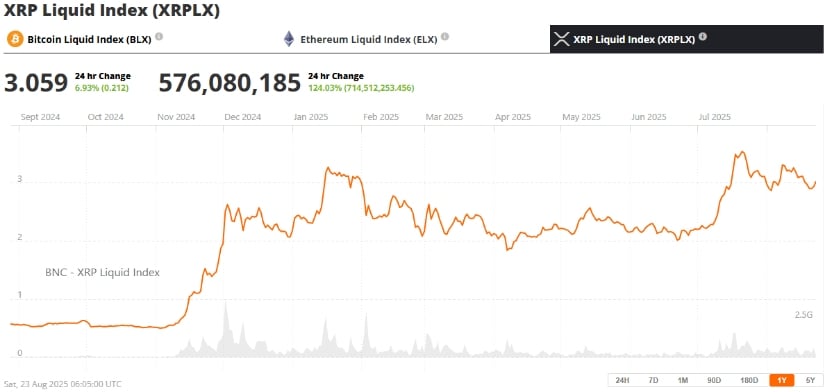Select the XRP Liquid Index (XRPLX) tab
The width and height of the screenshot is (825, 392).
coord(687,39)
